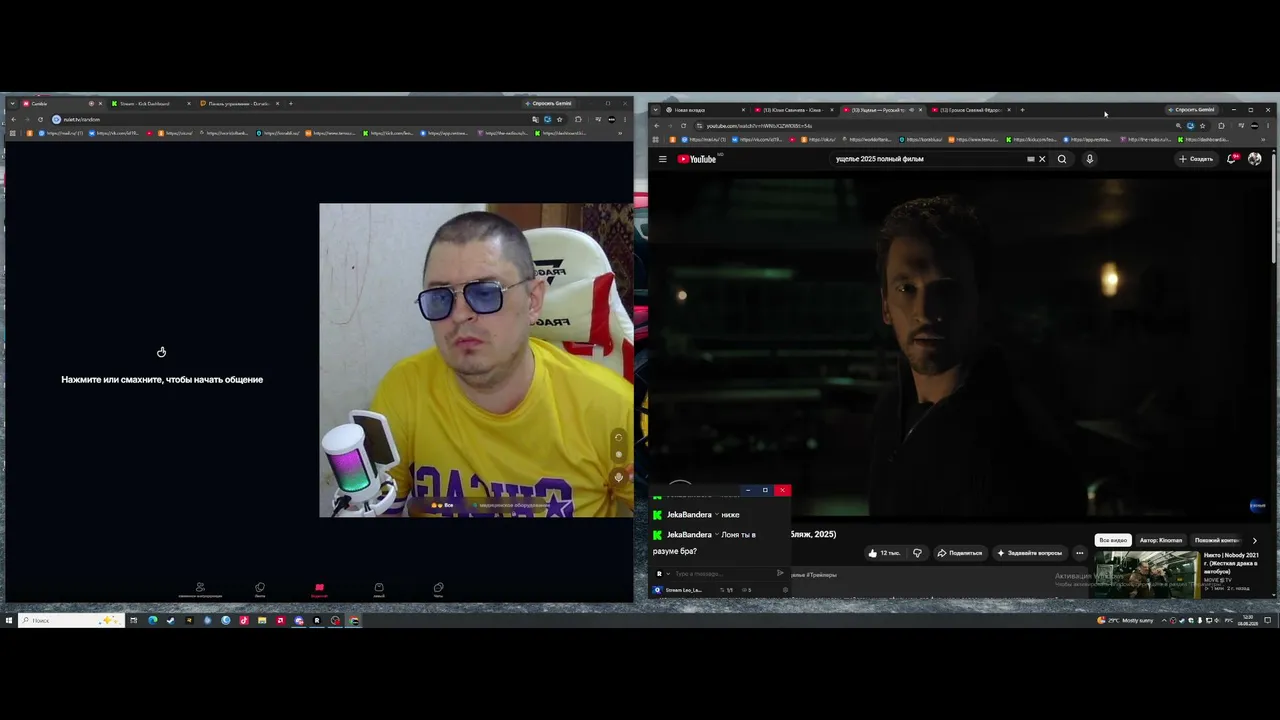Switch to the Новая вкладка tab
Viewport: 1280px width, 720px height.
point(705,110)
